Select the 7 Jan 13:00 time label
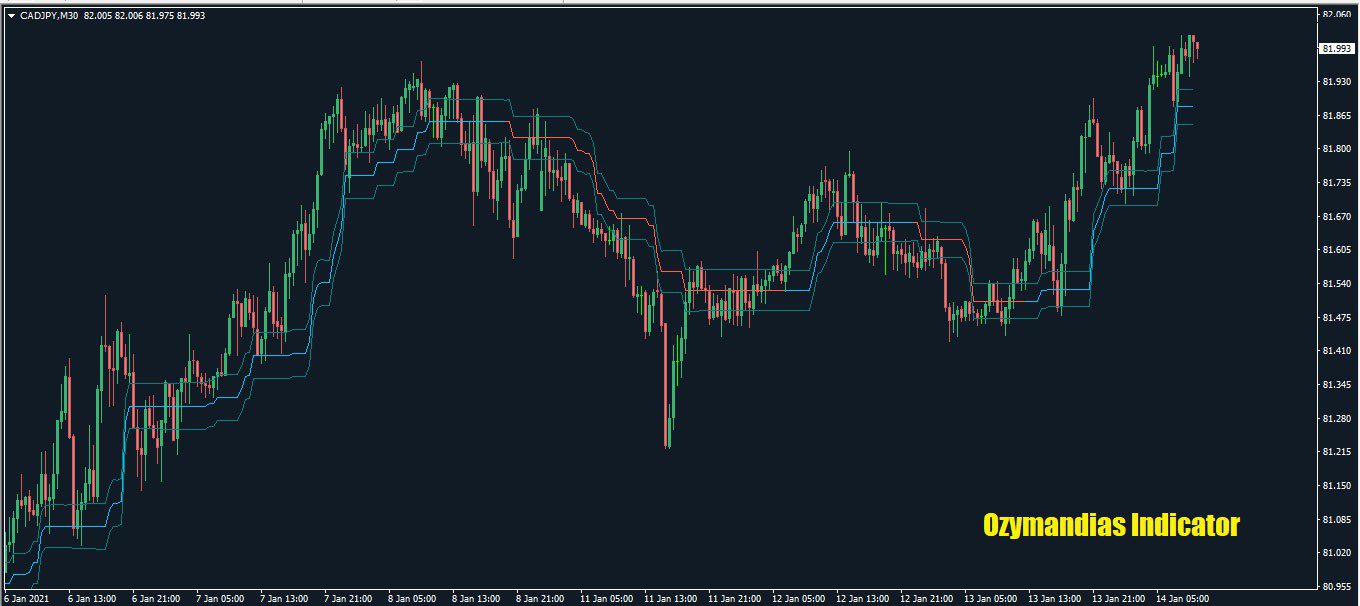The height and width of the screenshot is (606, 1360). 284,599
